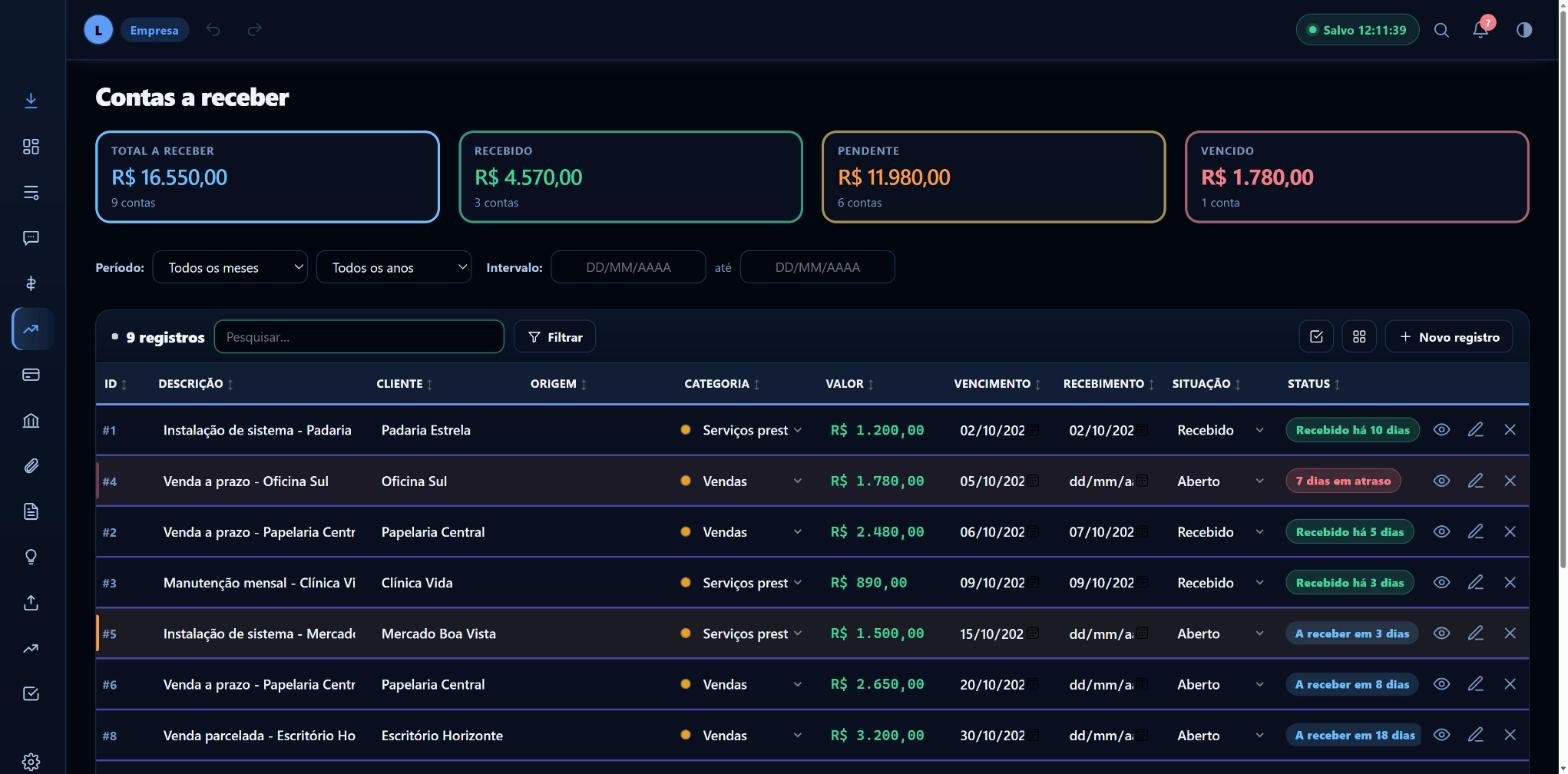Screen dimensions: 1568x774
Task: Toggle dark/light theme contrast icon
Action: coord(1524,30)
